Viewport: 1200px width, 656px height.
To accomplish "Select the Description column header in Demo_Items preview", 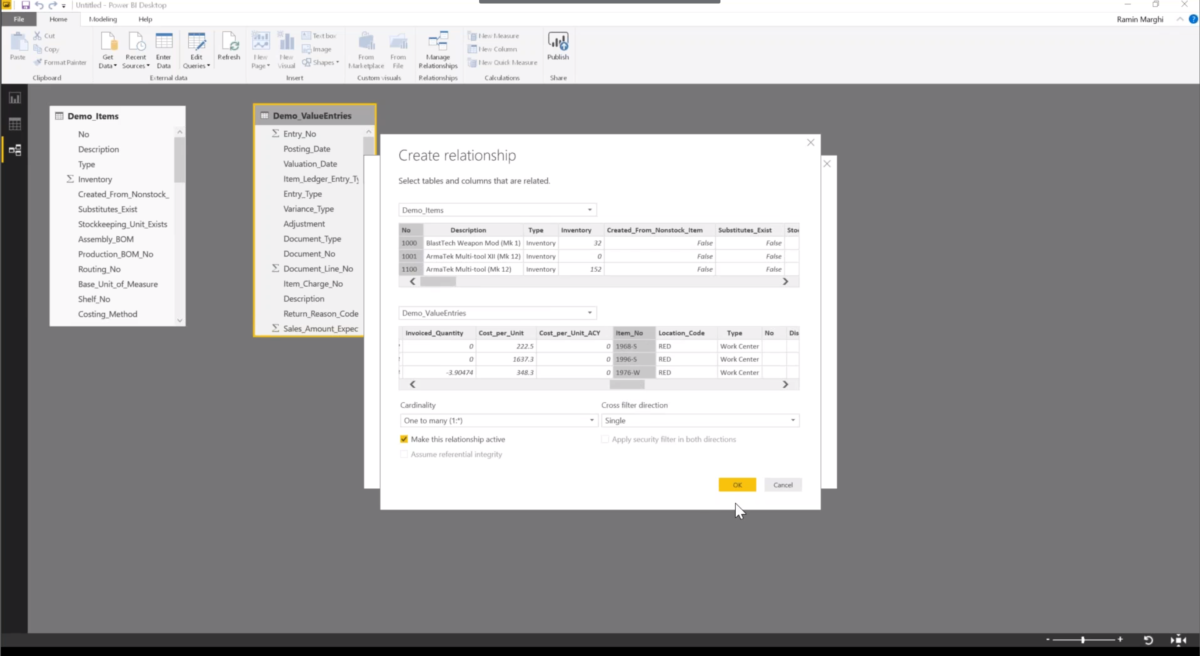I will (473, 230).
